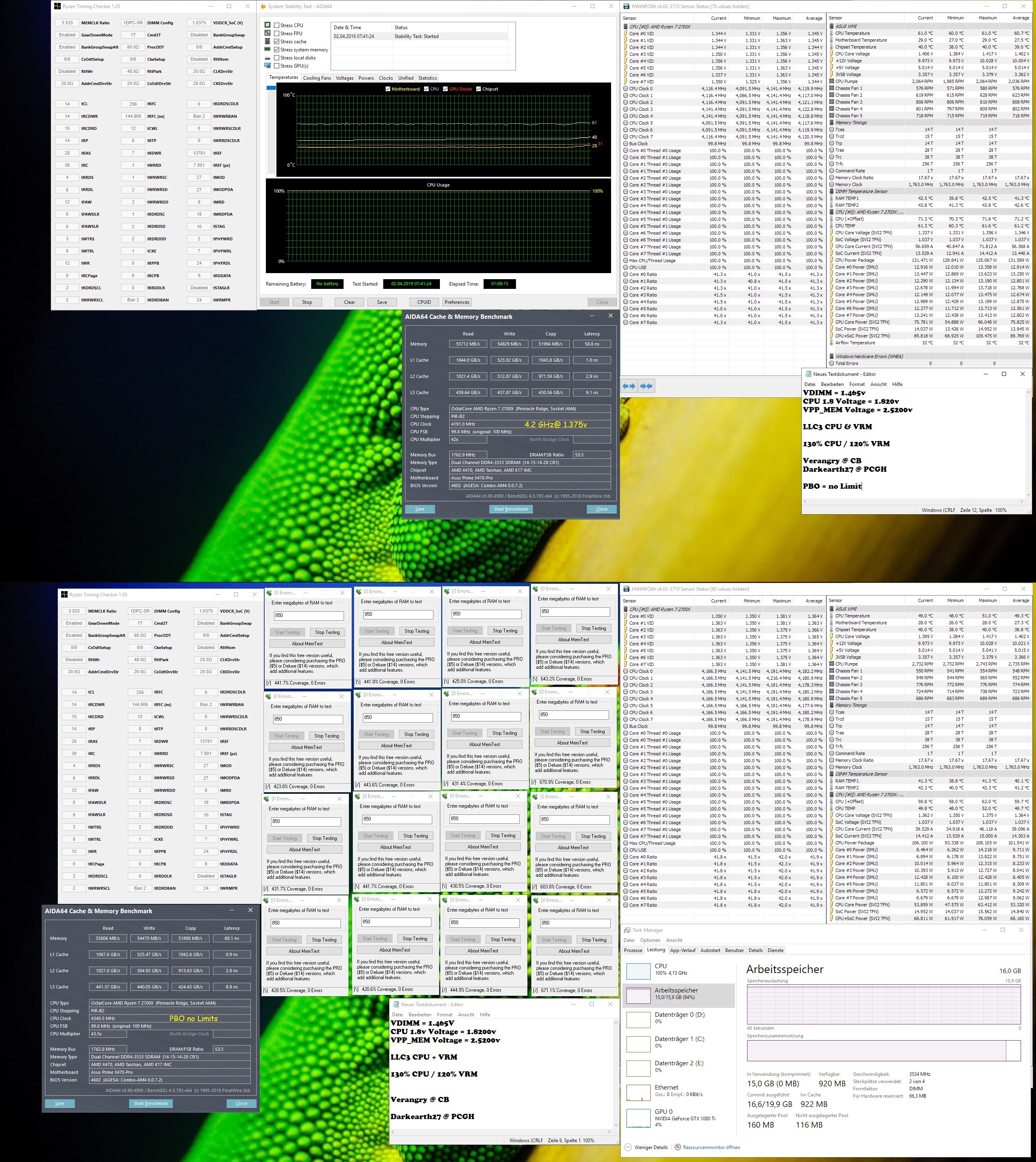
Task: Collapse Task-Manager via Weniger Details chevron
Action: tap(628, 1147)
